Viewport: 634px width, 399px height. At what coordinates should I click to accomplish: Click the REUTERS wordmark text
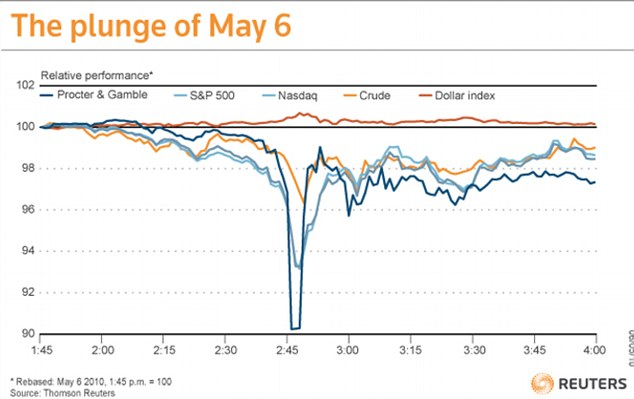592,384
